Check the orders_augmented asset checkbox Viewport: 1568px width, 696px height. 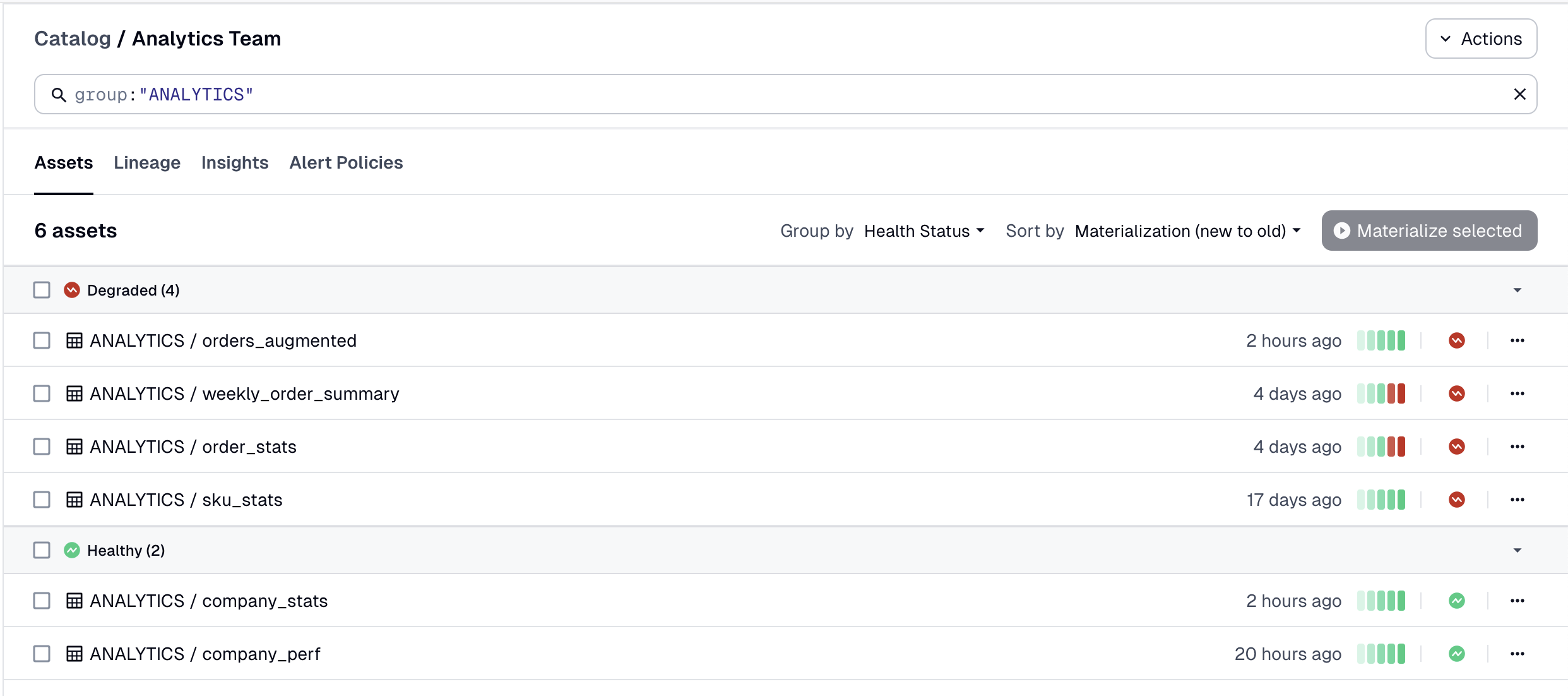(x=41, y=340)
